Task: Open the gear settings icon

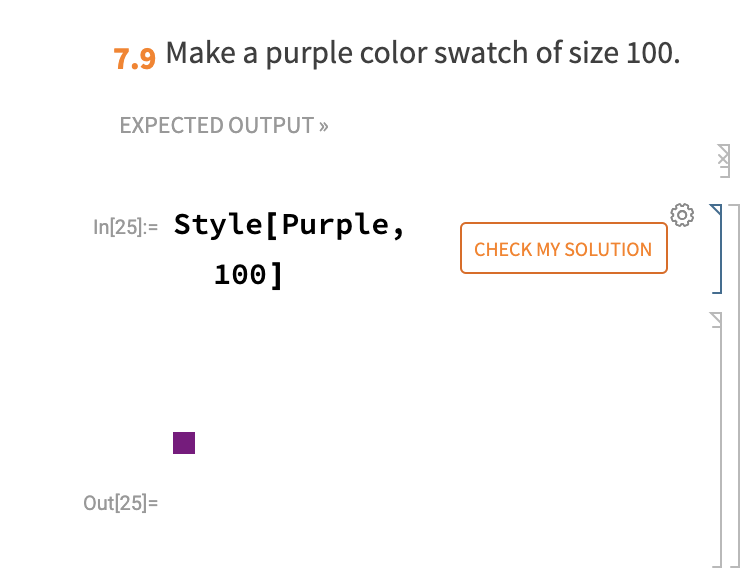Action: [682, 215]
